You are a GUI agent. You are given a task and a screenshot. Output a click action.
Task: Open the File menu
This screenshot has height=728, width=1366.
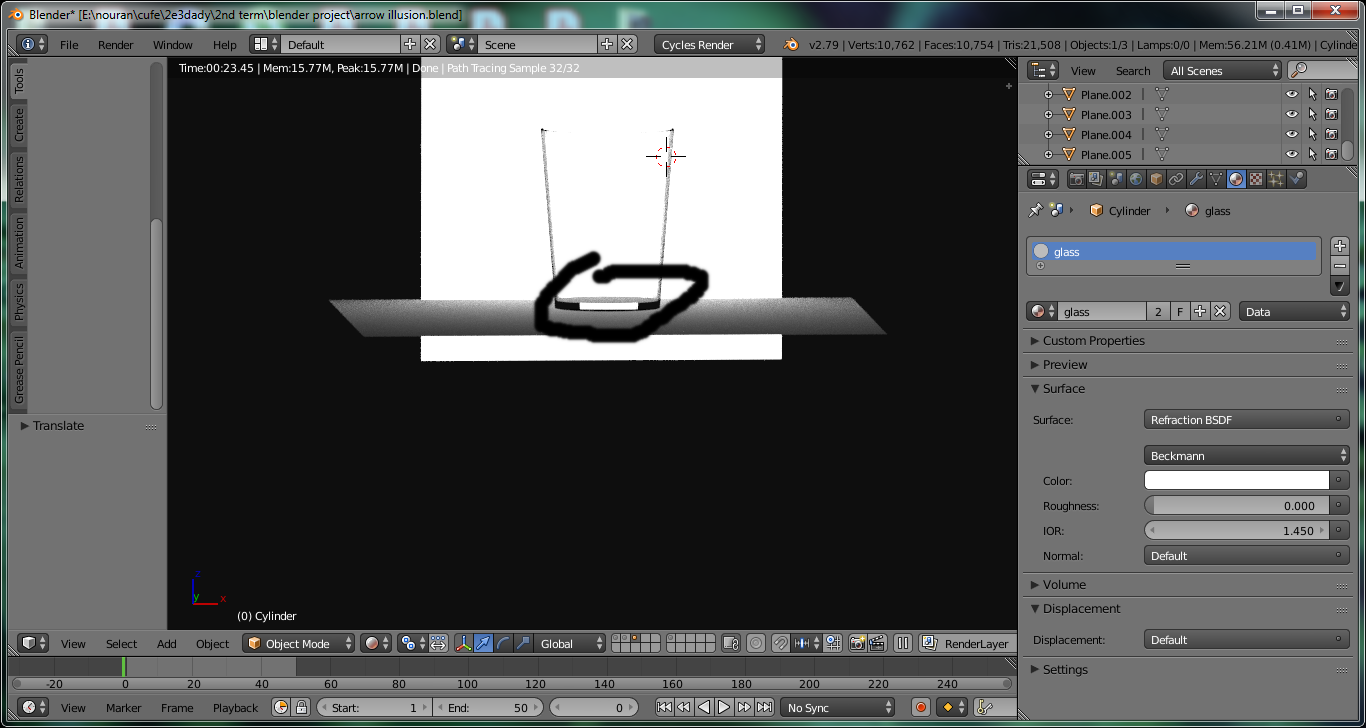[69, 45]
